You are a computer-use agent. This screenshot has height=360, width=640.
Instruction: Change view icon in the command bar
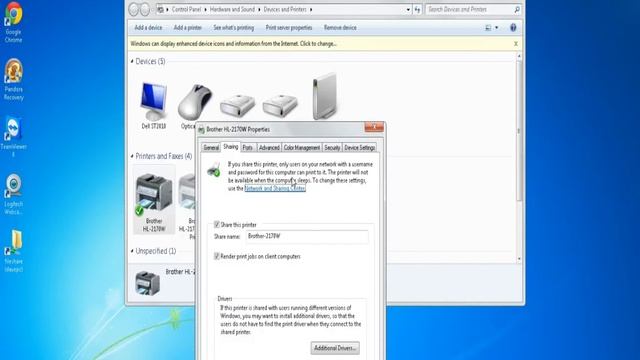(x=488, y=28)
